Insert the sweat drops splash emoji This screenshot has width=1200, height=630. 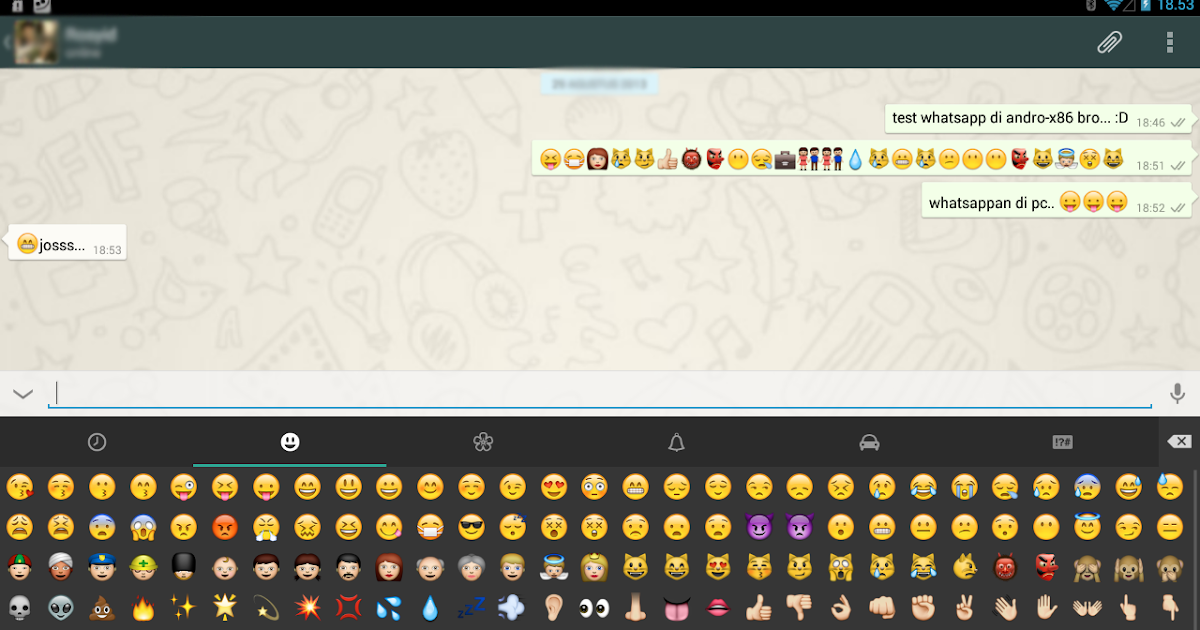tap(388, 606)
